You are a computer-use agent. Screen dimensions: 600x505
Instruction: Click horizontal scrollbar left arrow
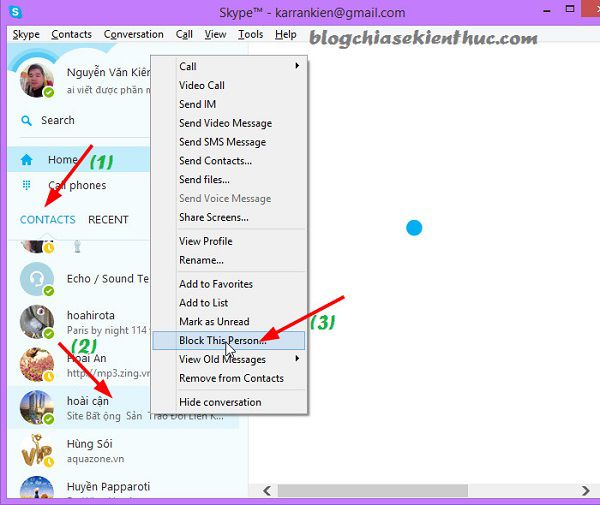(x=267, y=490)
